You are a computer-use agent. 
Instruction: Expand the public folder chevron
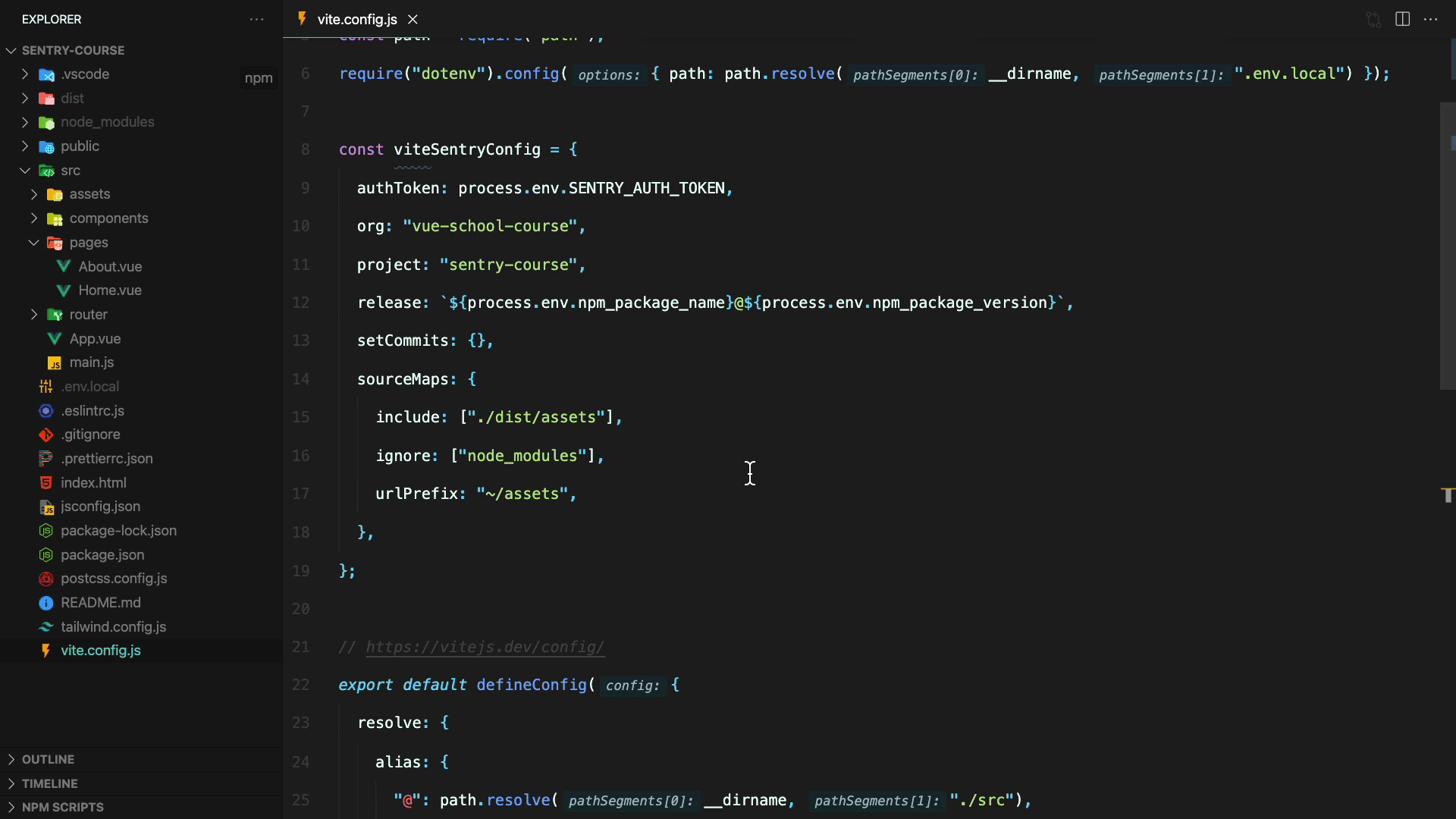click(x=25, y=146)
